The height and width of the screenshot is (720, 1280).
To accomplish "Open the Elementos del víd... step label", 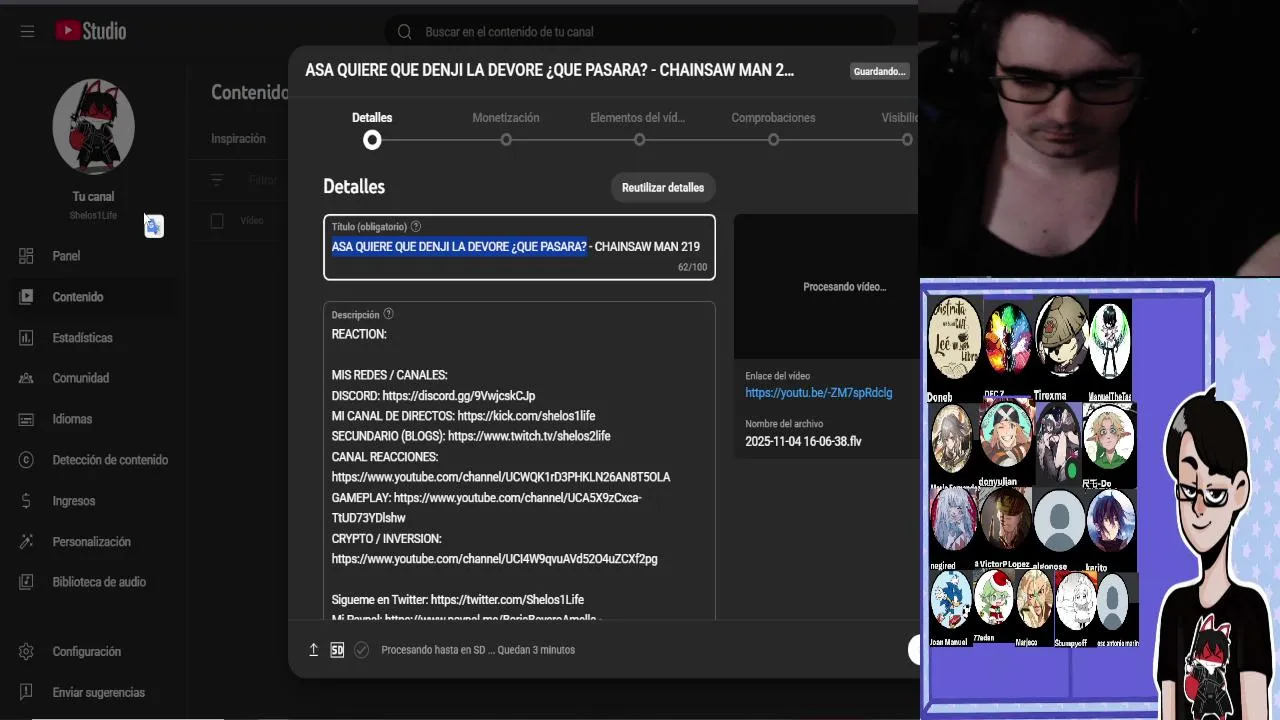I will coord(638,118).
